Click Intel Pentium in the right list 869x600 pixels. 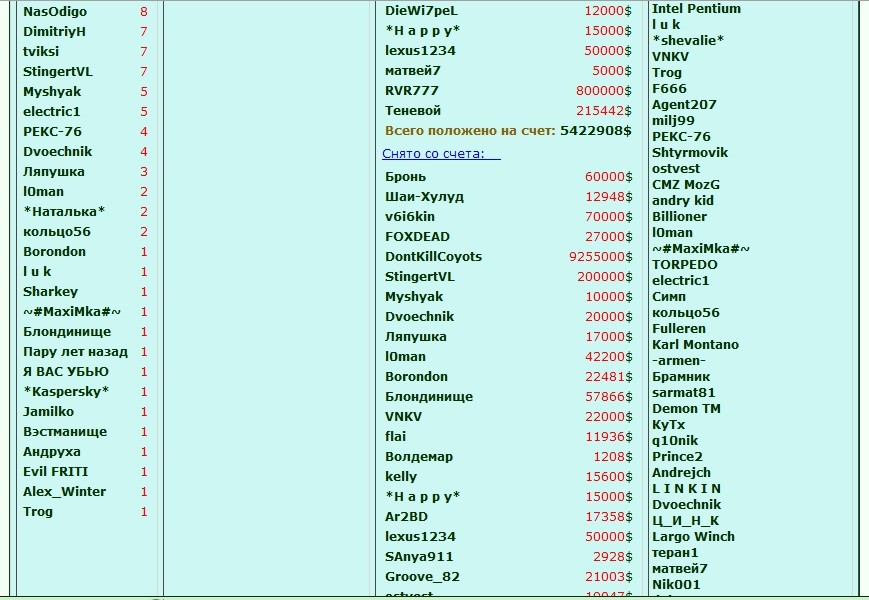point(696,9)
